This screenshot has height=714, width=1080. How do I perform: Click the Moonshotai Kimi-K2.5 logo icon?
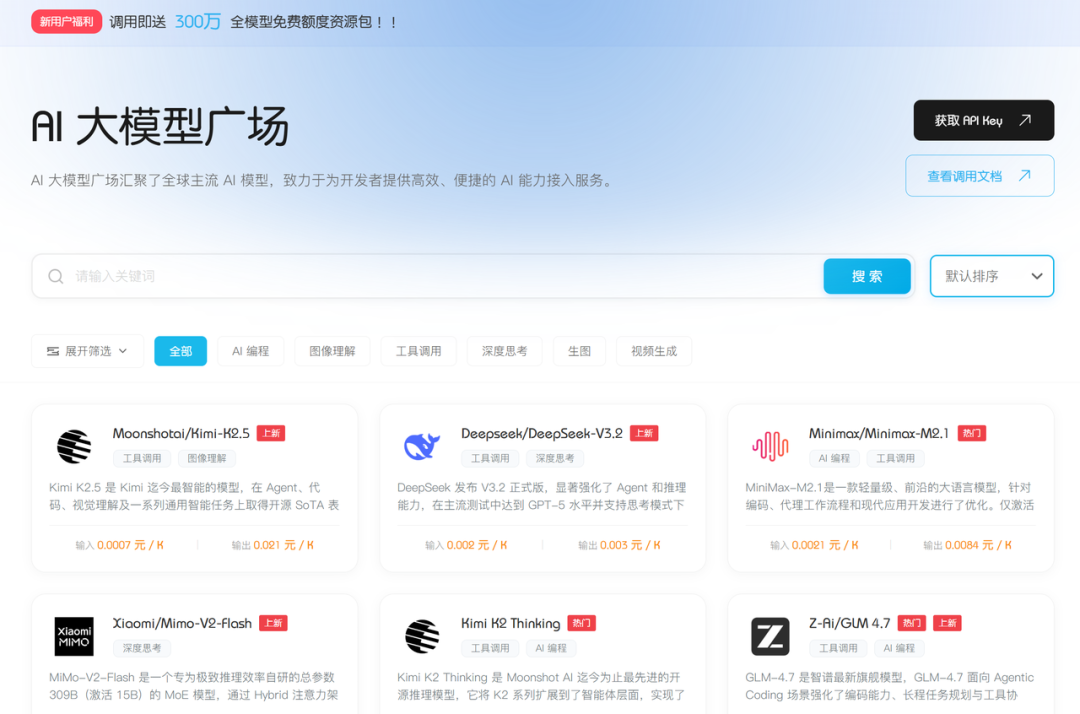74,446
